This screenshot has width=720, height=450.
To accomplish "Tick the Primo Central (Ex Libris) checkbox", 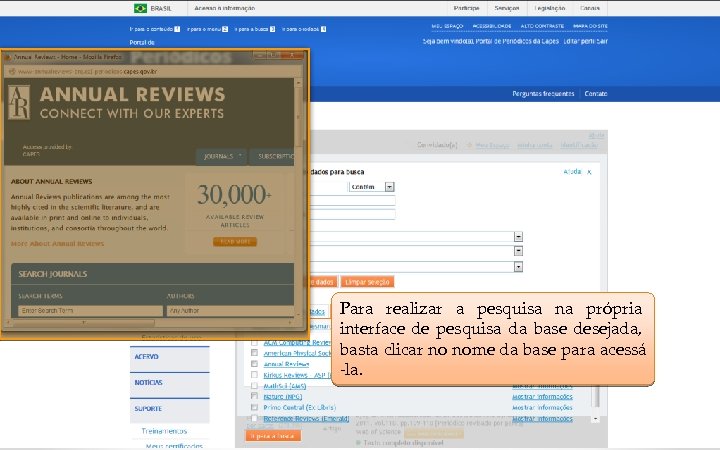I will tap(254, 407).
